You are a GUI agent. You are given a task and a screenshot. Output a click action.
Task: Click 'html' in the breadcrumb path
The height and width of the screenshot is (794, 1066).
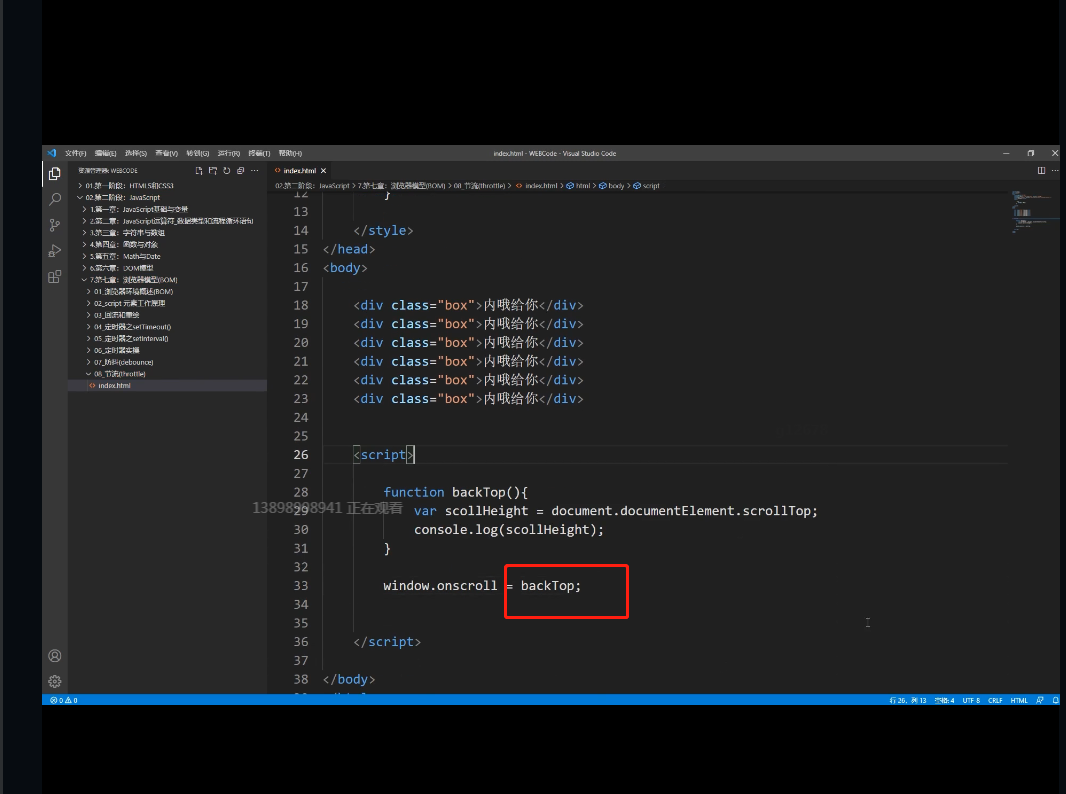[583, 186]
